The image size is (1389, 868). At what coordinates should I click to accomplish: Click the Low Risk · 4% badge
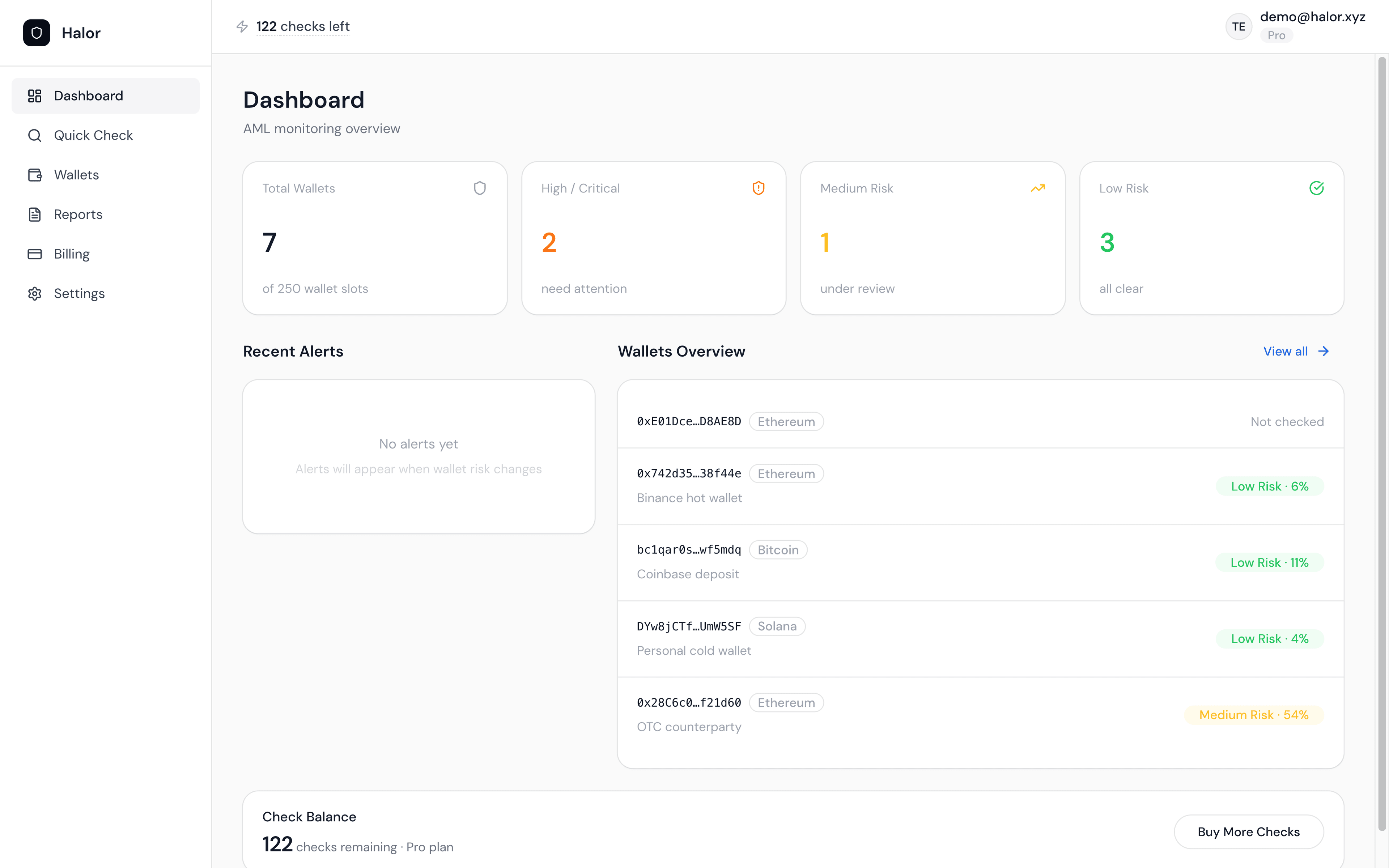(1270, 639)
